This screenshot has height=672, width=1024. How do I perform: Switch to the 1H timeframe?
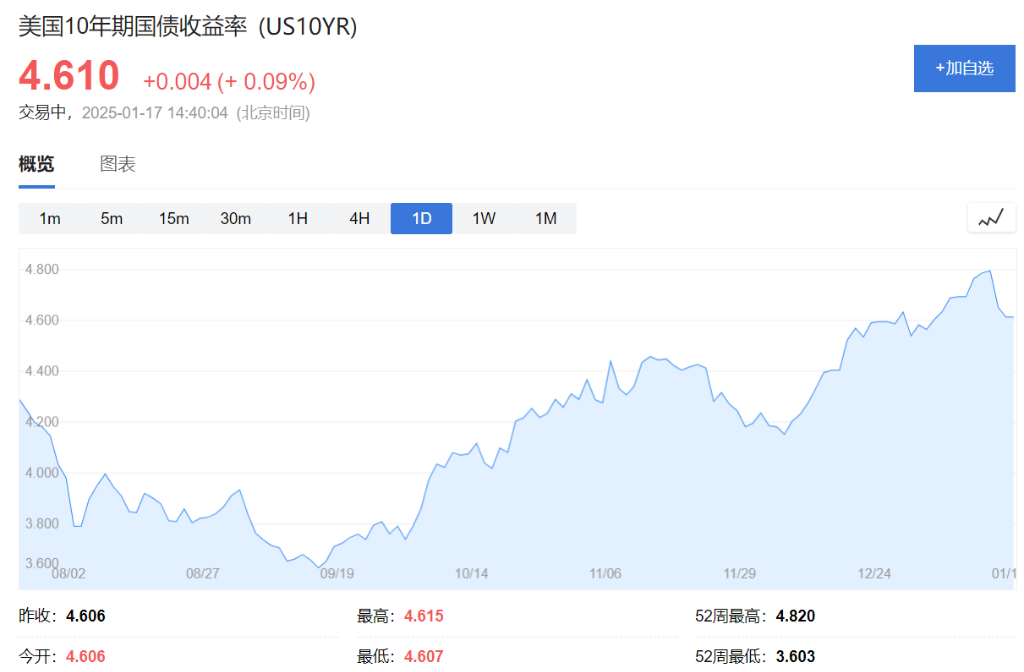tap(297, 218)
